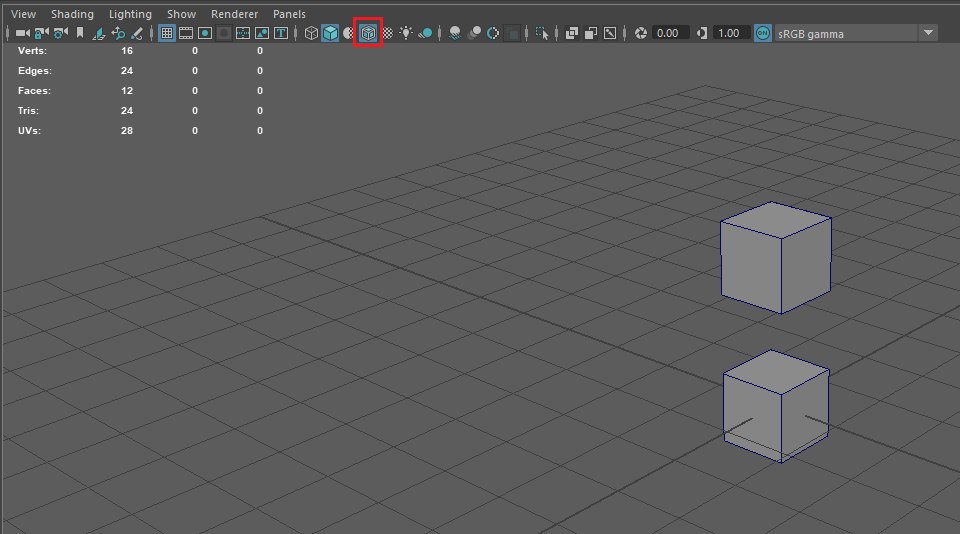Open the View menu
Screen dimensions: 960x534
tap(23, 13)
